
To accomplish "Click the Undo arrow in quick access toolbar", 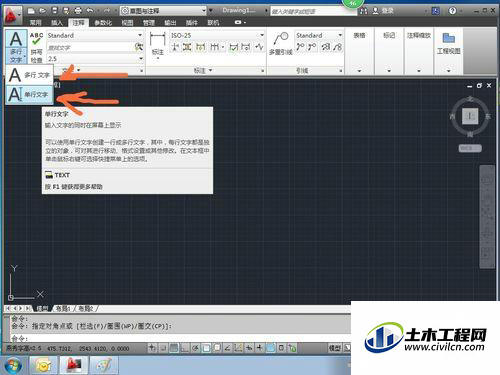I will coord(90,11).
